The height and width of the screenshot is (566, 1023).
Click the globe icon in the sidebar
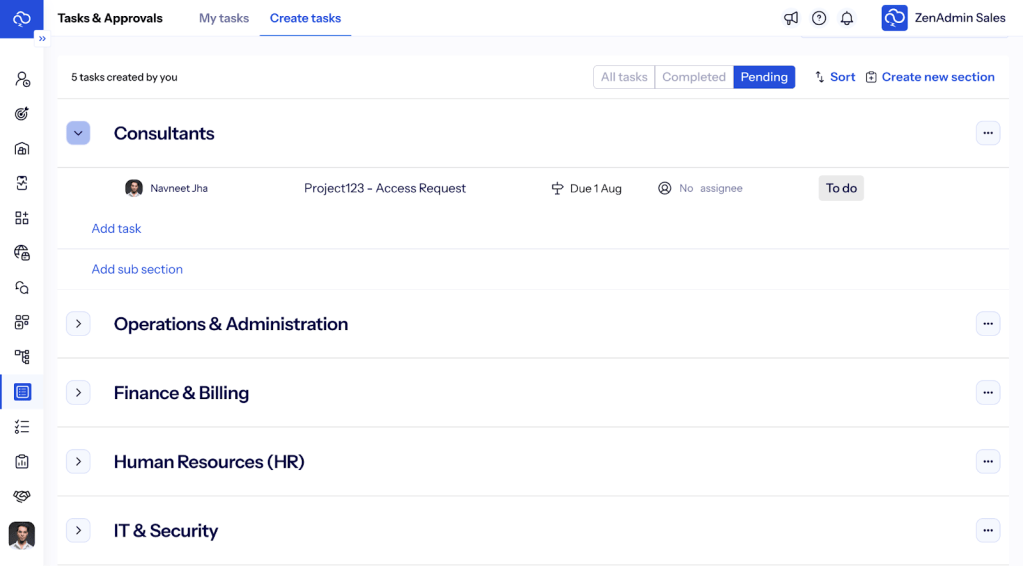pos(22,253)
